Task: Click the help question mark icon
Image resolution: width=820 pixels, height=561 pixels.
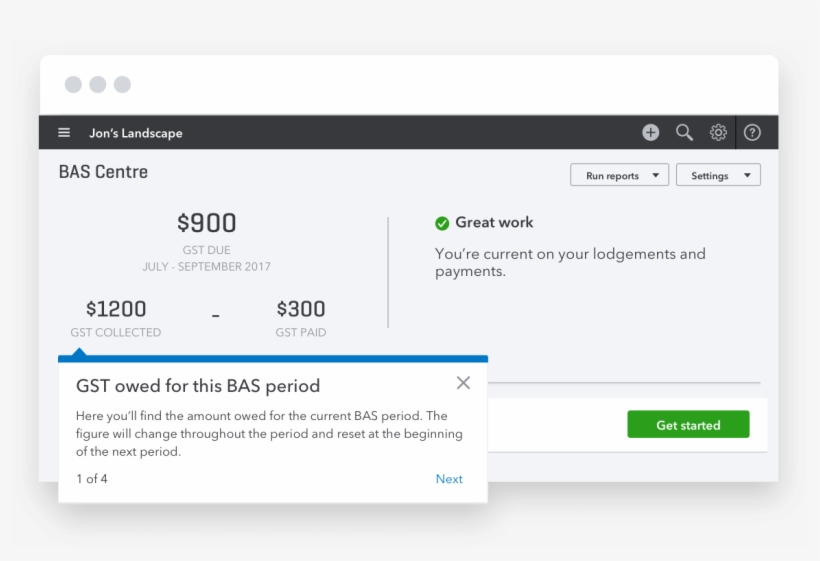Action: click(x=752, y=132)
